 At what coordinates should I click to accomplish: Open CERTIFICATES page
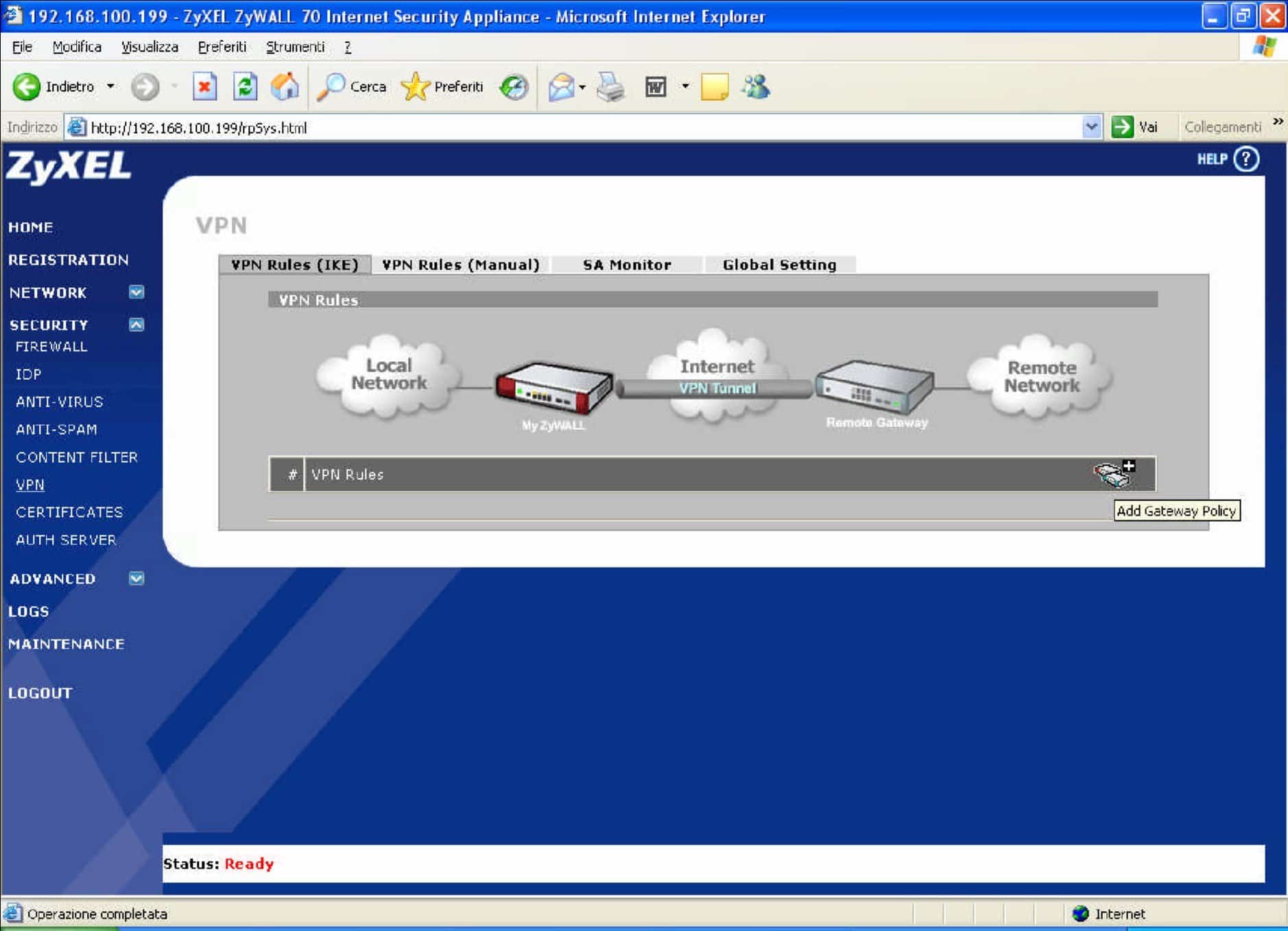[69, 512]
